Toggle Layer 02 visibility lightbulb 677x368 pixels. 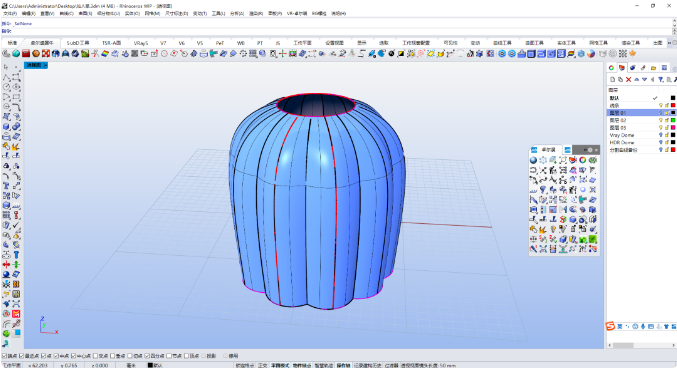pos(660,120)
